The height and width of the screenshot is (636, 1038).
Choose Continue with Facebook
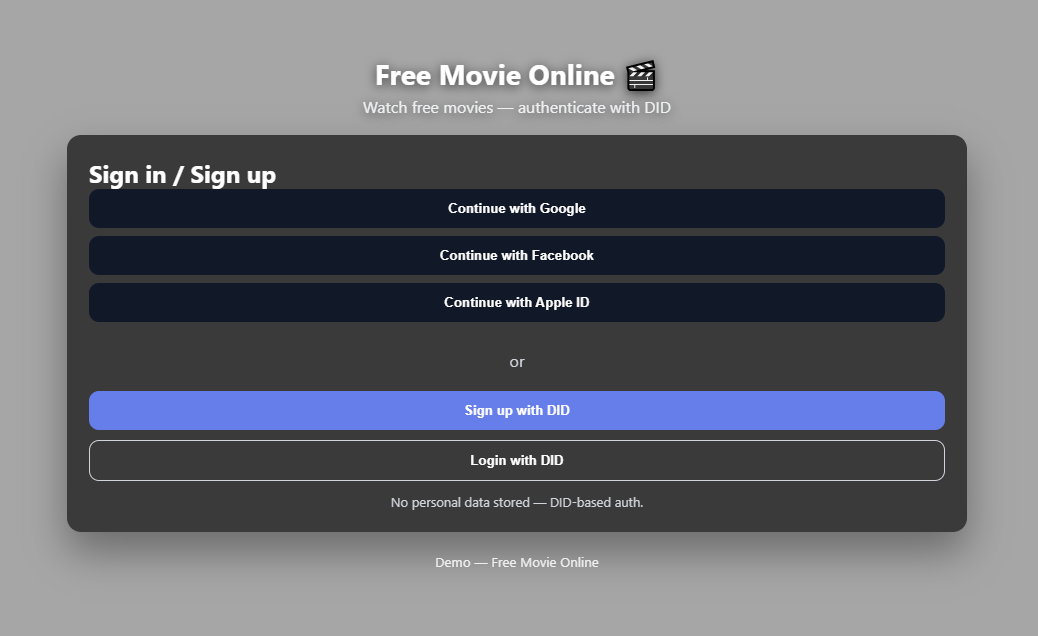click(x=517, y=256)
